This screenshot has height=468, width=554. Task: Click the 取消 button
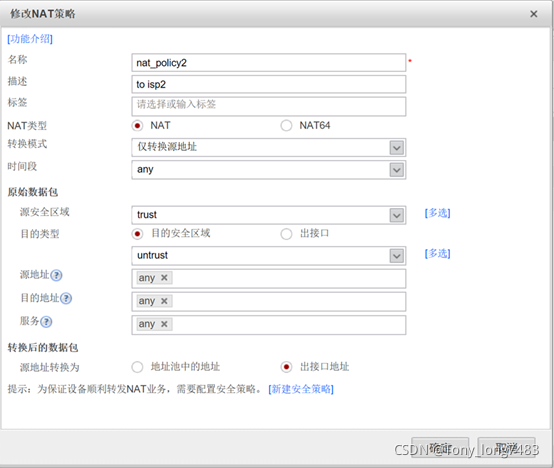[x=506, y=448]
